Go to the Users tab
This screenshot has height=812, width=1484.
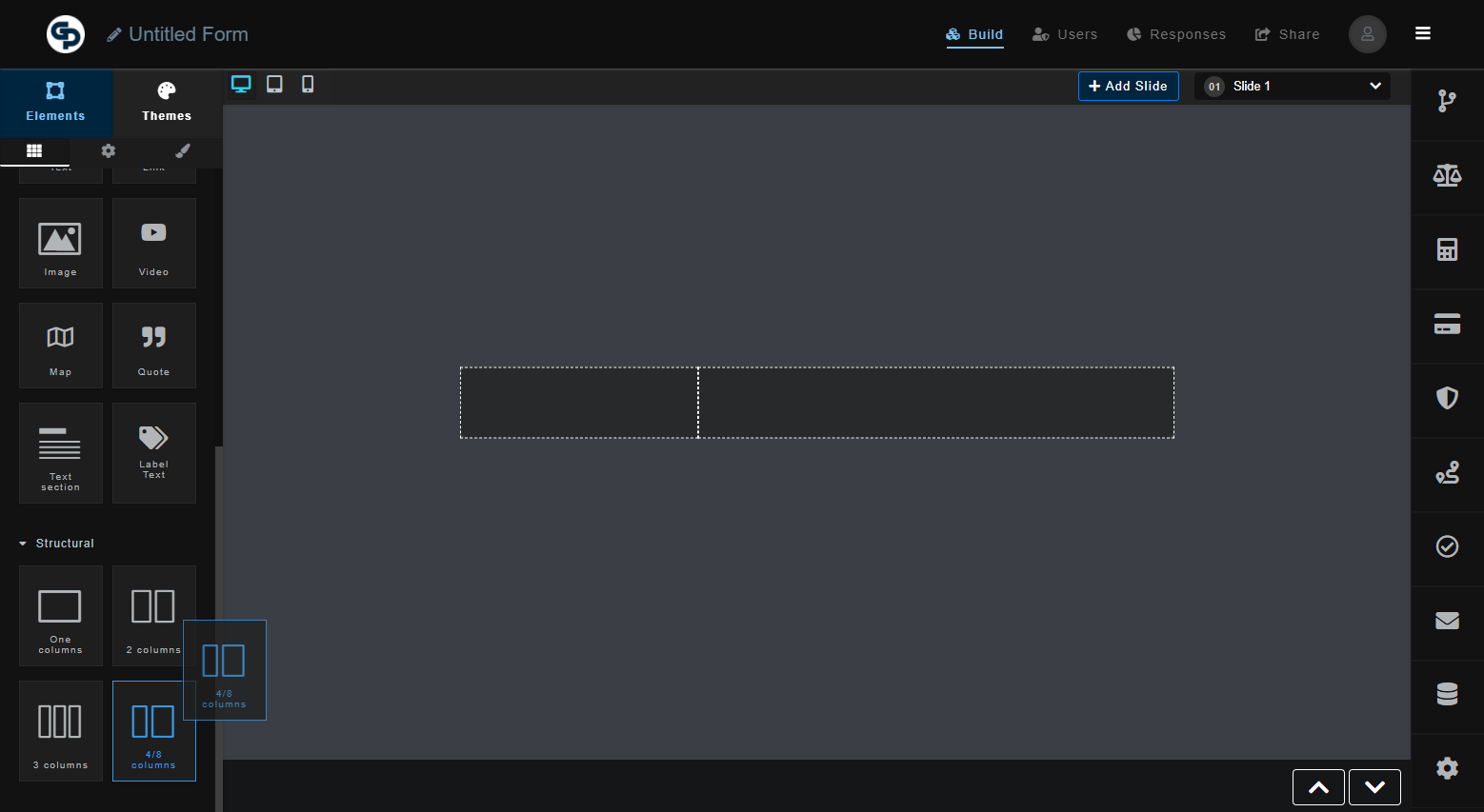[1065, 34]
